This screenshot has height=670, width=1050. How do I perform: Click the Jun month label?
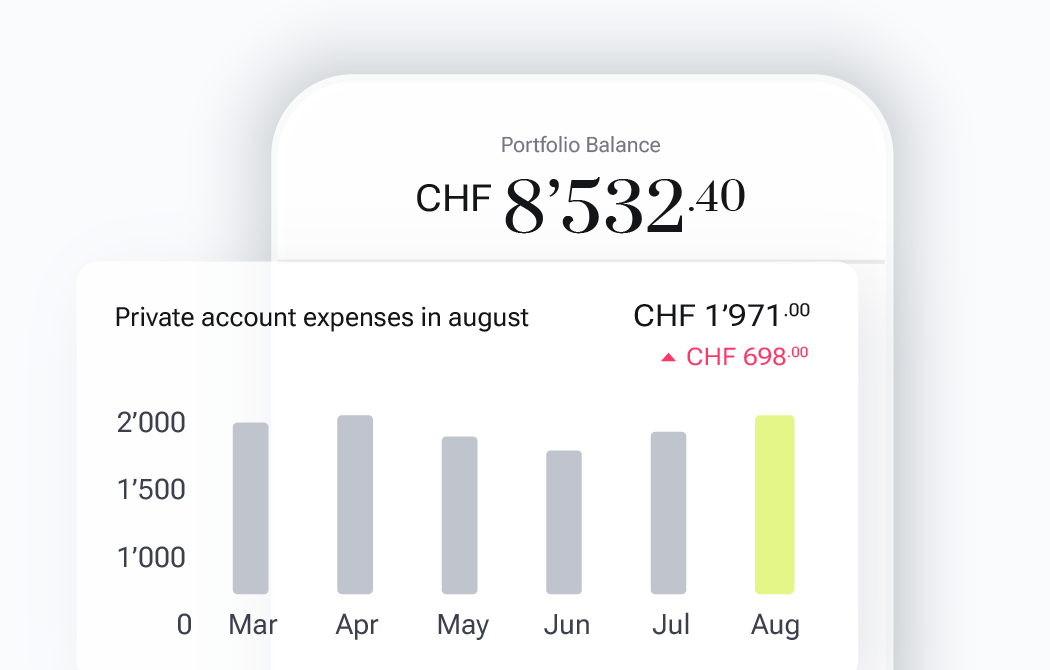click(567, 624)
